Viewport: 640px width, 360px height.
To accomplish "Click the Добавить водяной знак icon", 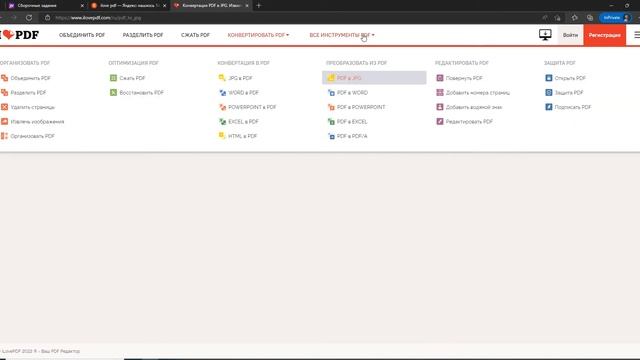I will 440,107.
